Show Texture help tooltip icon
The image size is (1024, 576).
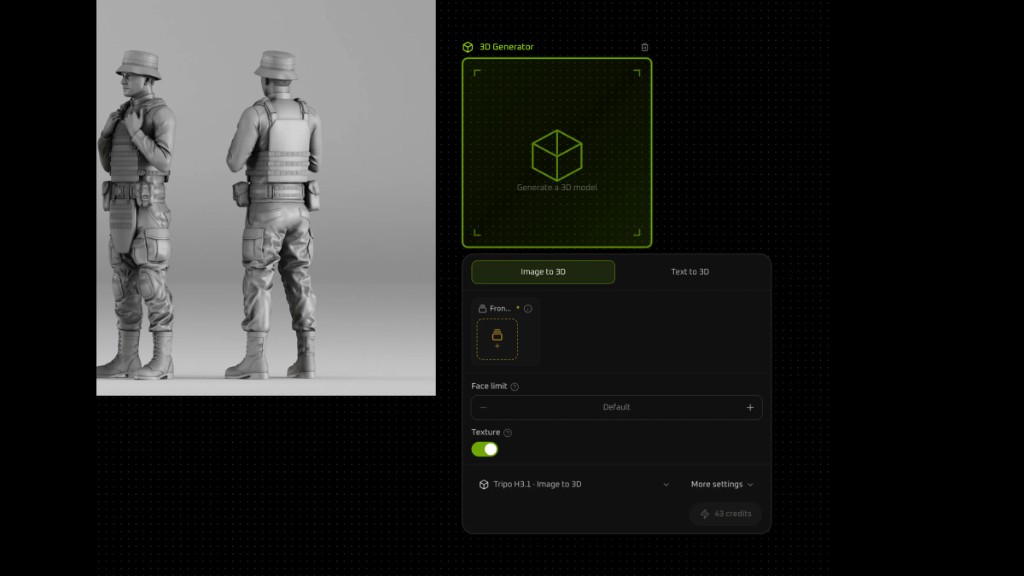(x=507, y=432)
